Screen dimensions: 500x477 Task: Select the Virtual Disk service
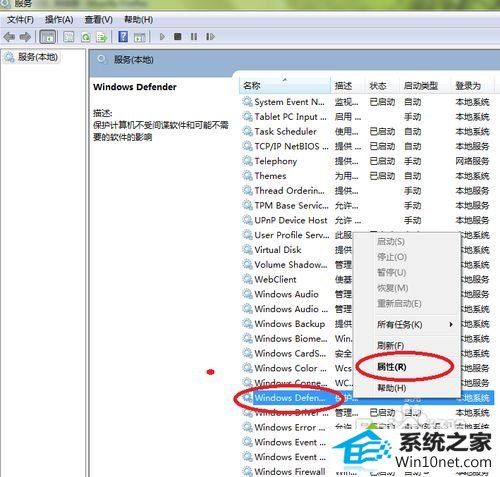(x=278, y=250)
